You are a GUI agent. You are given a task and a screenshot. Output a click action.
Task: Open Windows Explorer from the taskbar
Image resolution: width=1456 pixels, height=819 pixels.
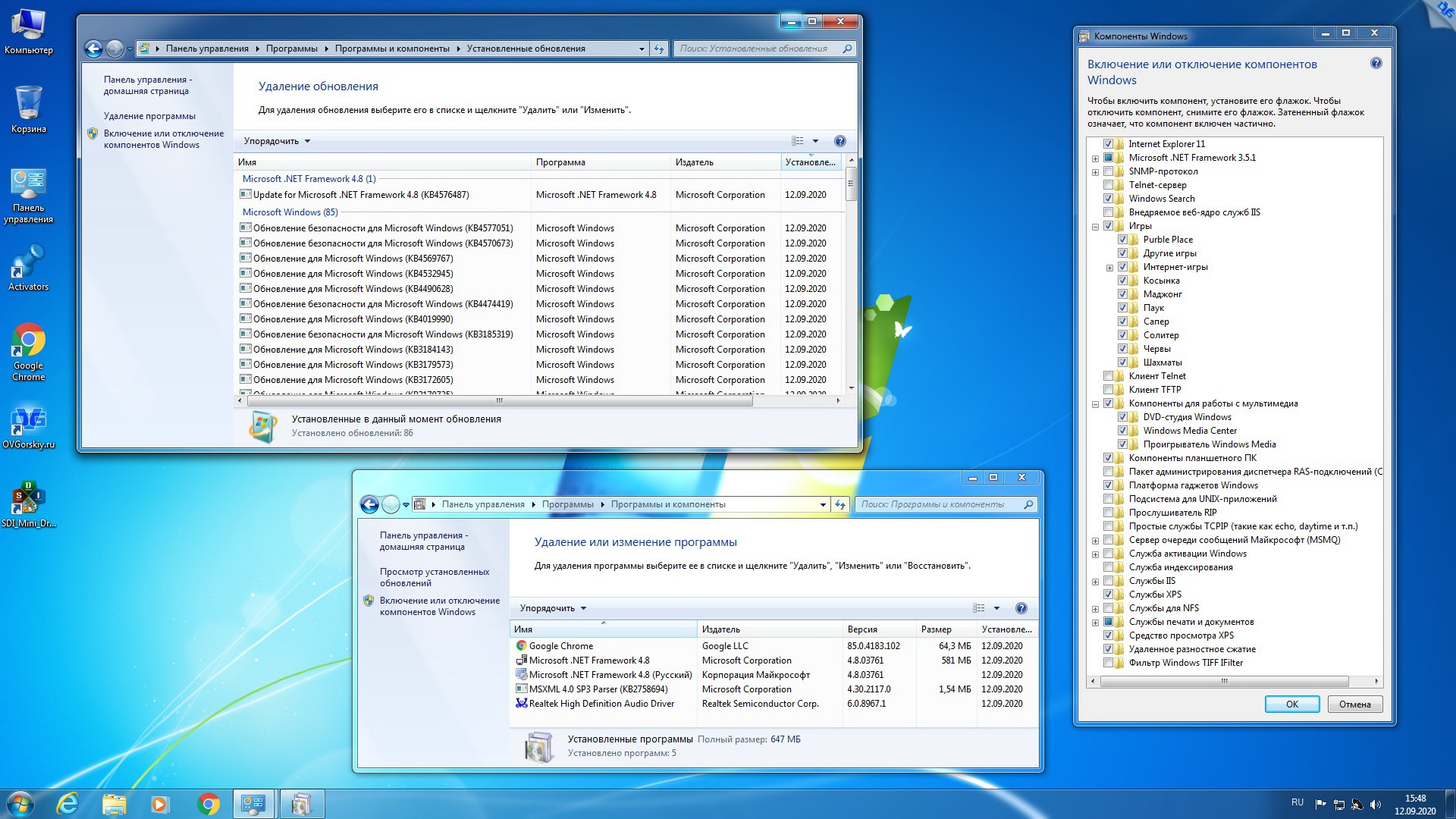(x=114, y=804)
